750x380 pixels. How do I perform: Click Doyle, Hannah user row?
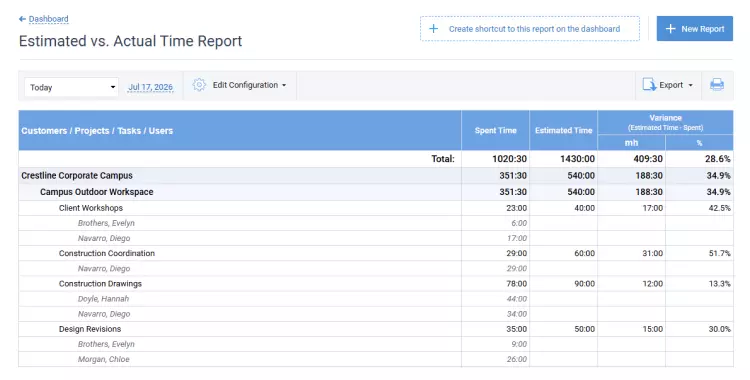[375, 299]
